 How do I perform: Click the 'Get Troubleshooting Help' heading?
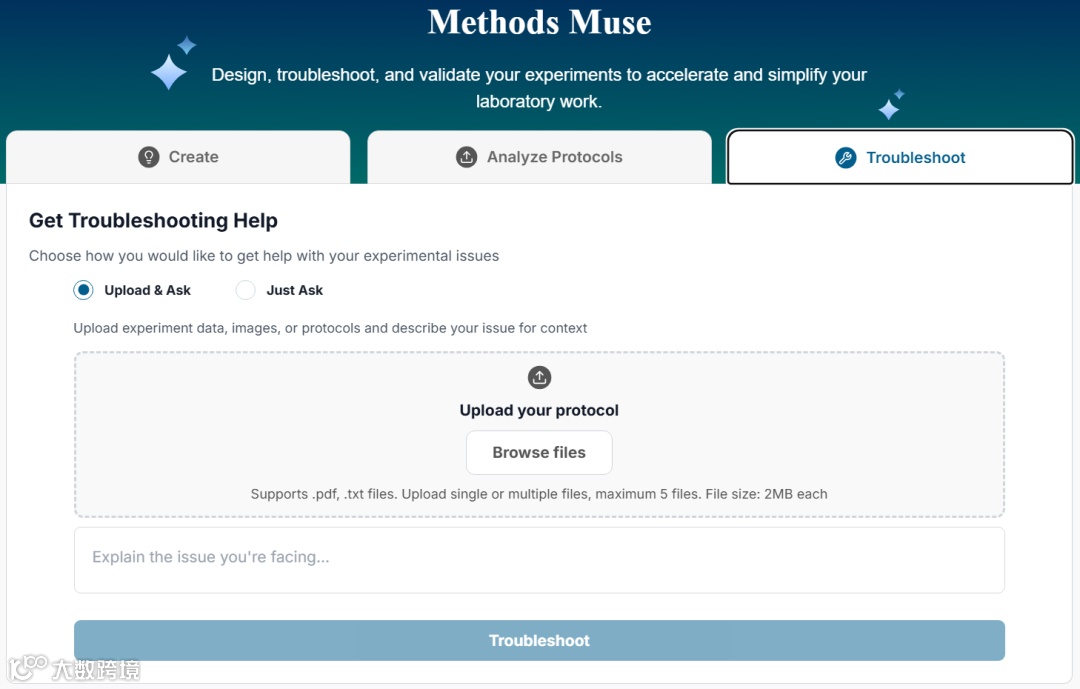[154, 220]
